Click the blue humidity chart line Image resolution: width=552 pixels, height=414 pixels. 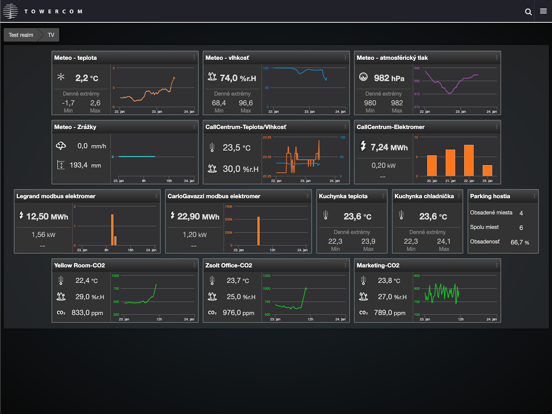pyautogui.click(x=300, y=73)
